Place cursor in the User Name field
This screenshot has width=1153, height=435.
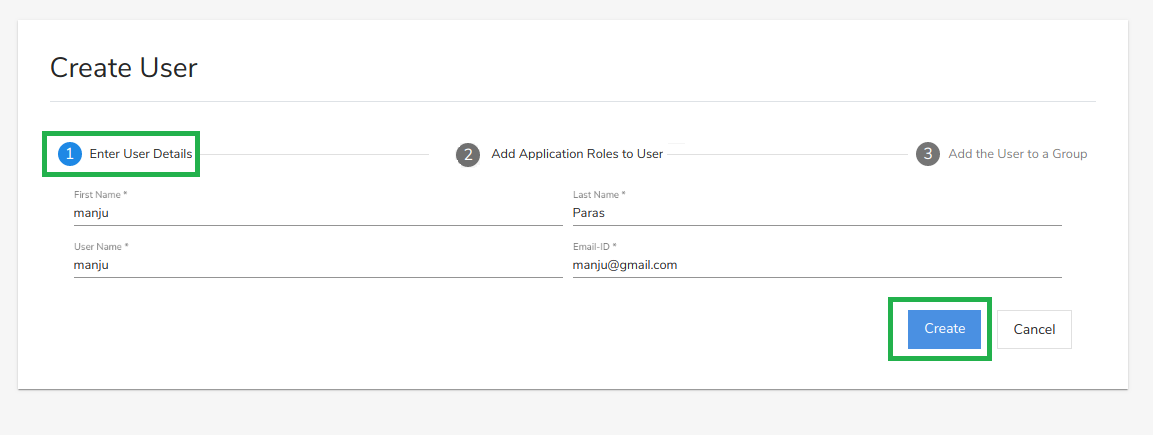(318, 265)
